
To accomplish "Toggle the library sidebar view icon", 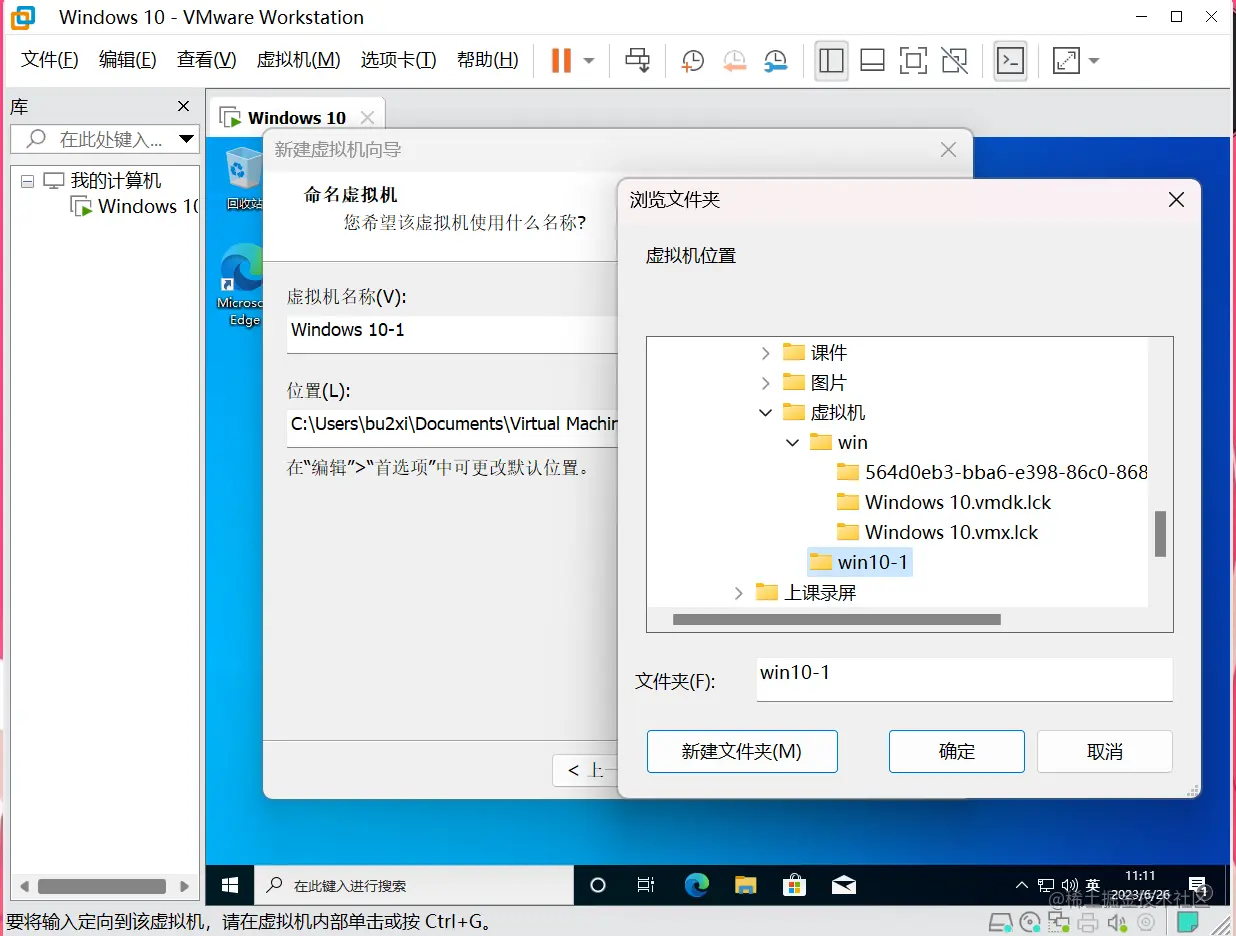I will (x=831, y=61).
